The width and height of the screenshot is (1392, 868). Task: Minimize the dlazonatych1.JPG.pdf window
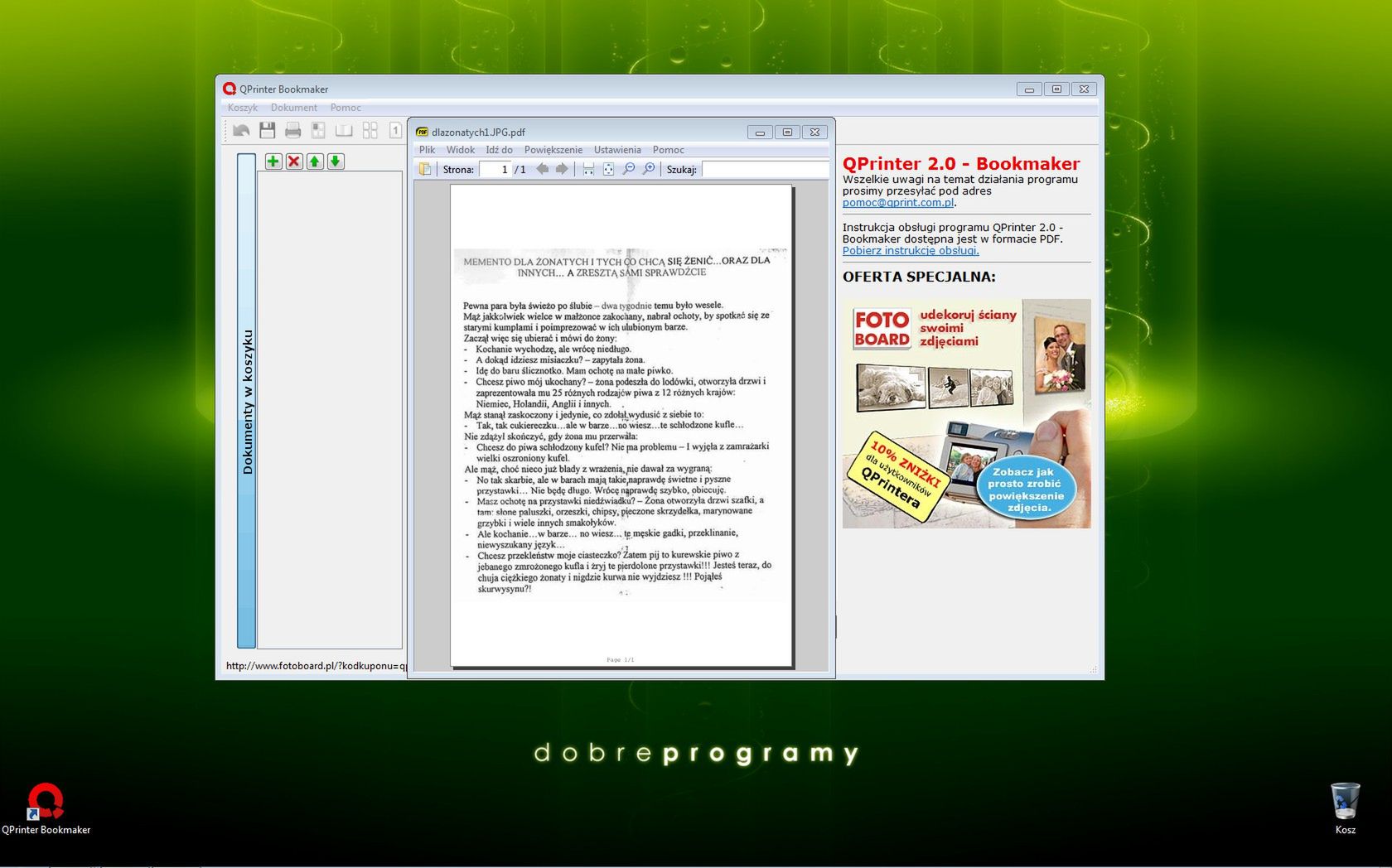point(760,132)
